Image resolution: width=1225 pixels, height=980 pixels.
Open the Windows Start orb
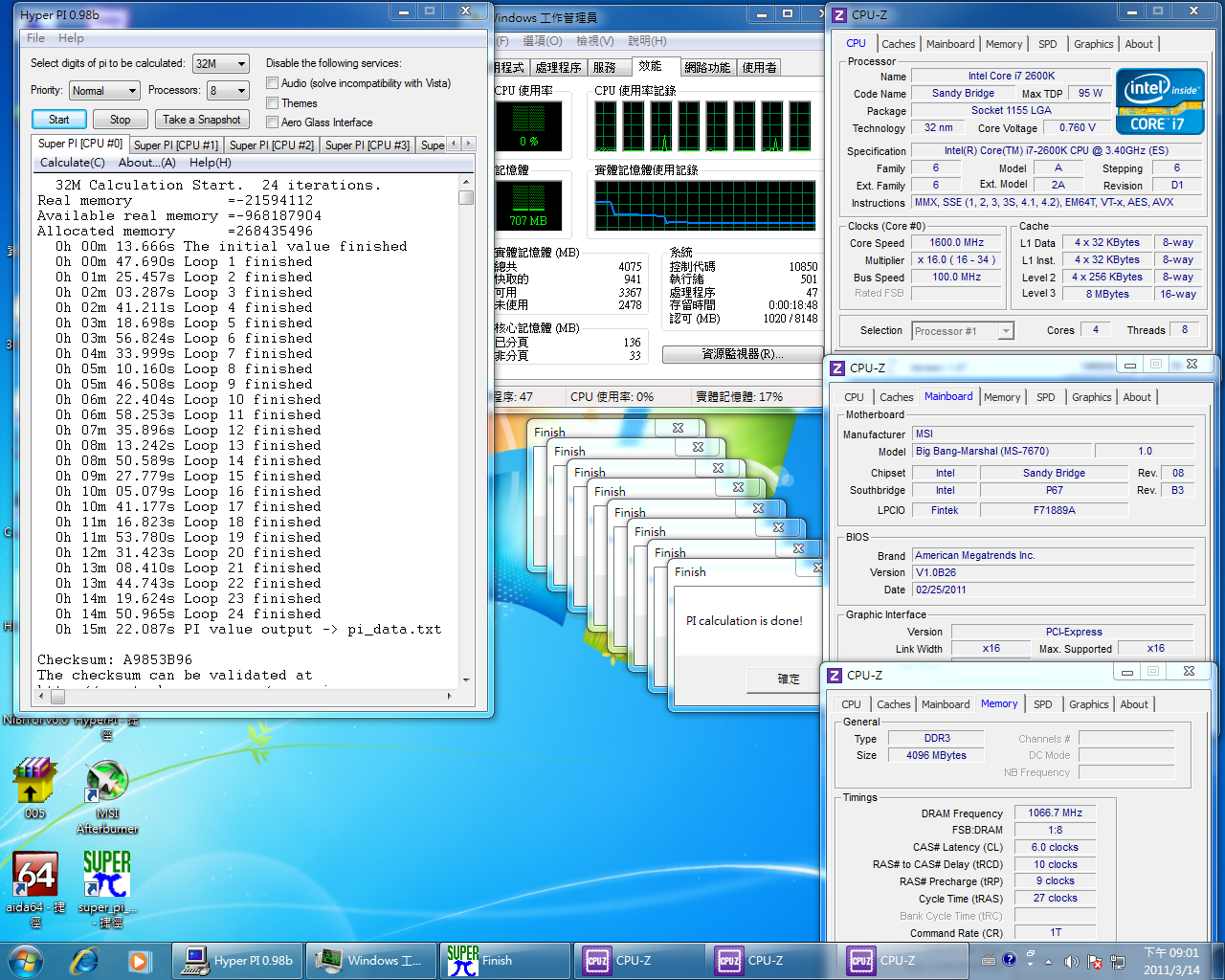(26, 960)
